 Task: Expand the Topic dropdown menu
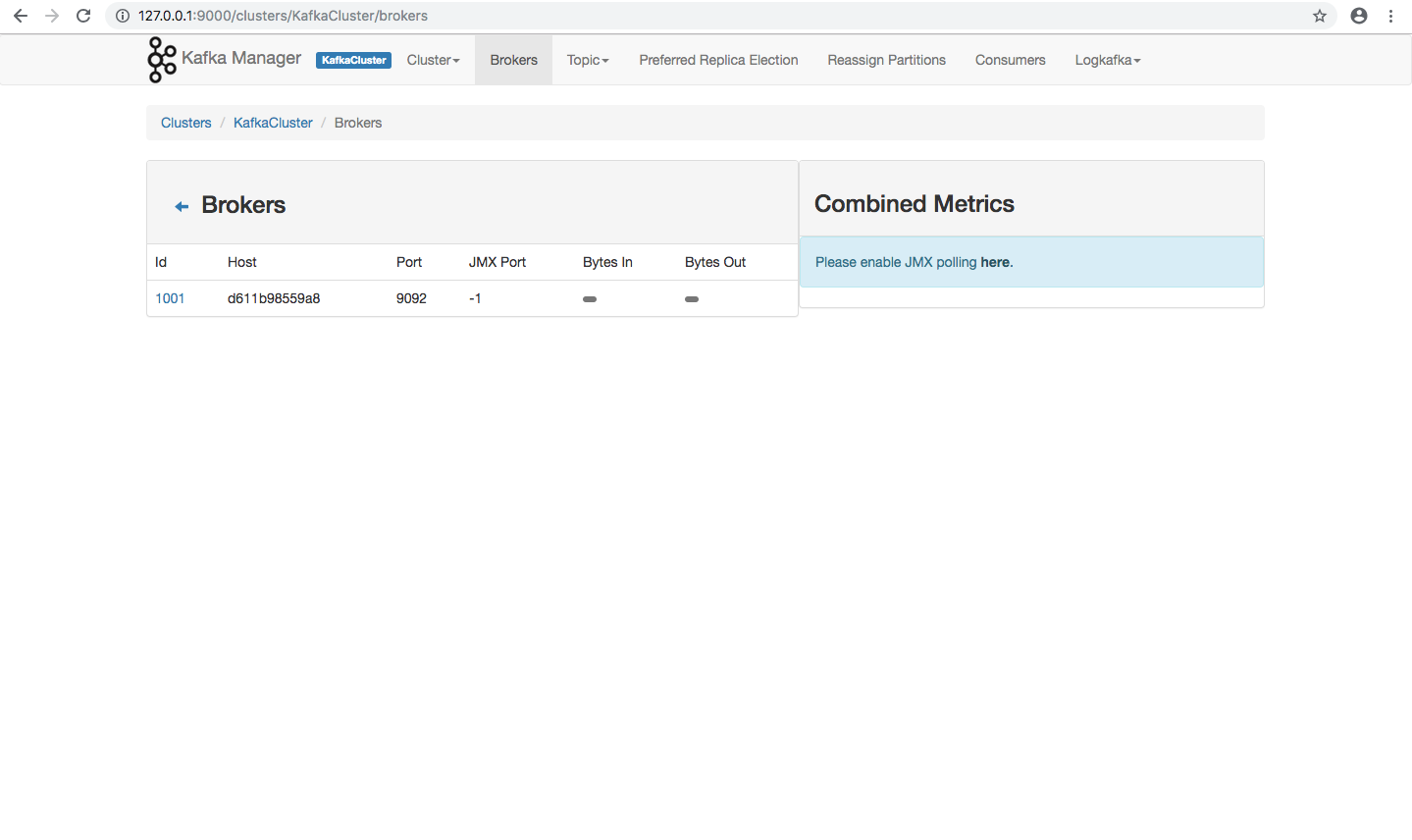point(588,60)
